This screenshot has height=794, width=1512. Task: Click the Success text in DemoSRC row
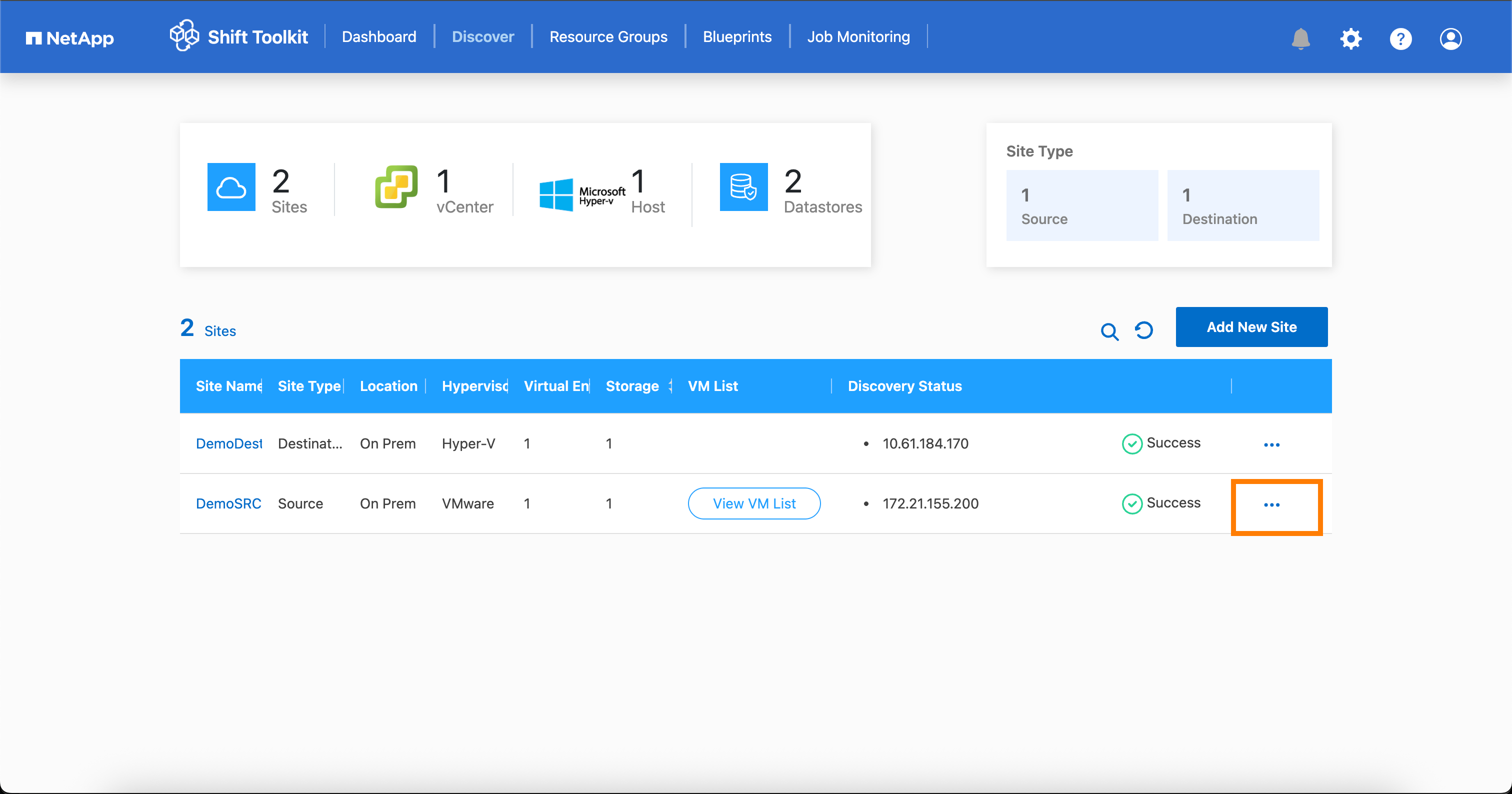[1173, 503]
